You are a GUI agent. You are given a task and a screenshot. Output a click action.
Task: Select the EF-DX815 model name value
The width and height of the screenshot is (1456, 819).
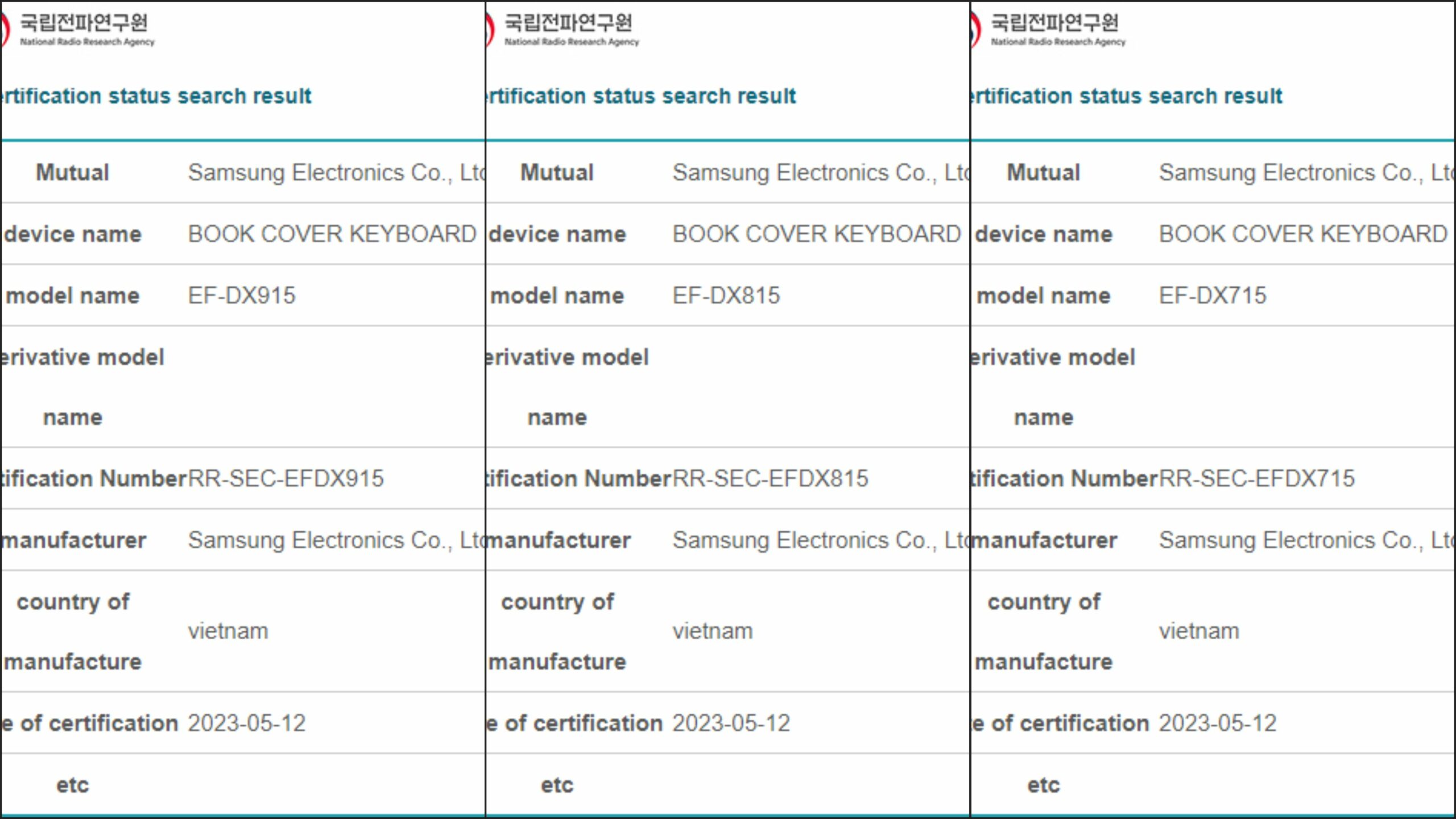[726, 296]
